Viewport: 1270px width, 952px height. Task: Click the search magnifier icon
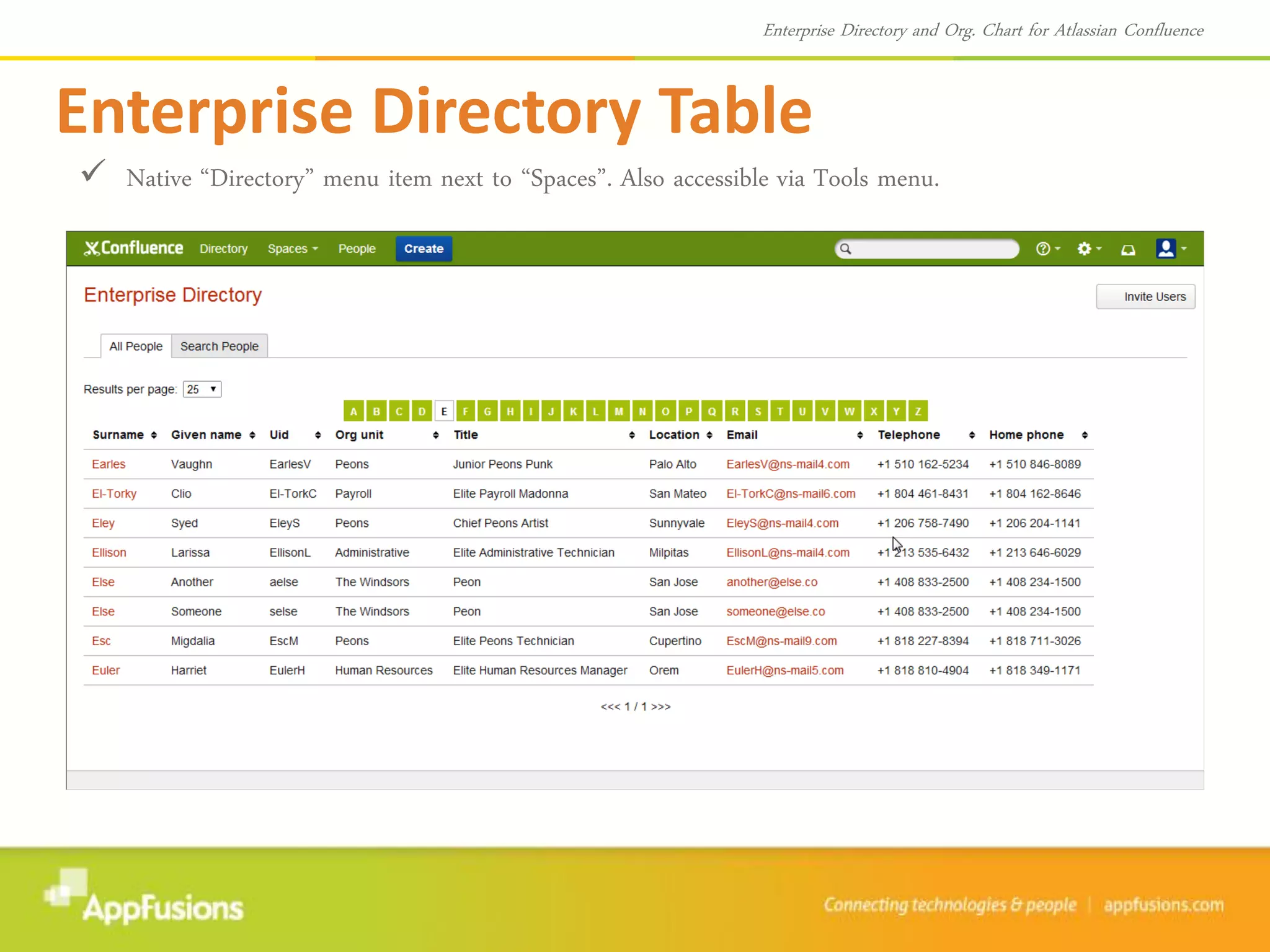point(845,249)
